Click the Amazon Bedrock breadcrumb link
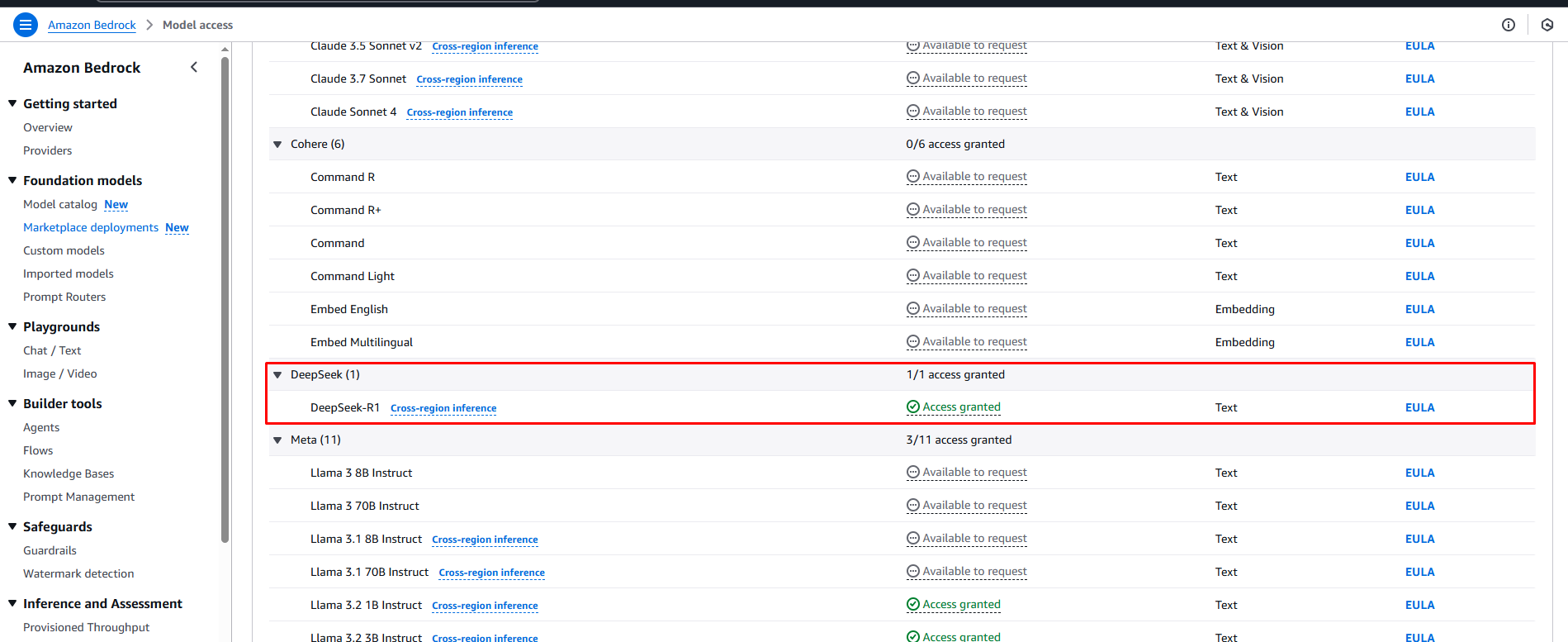 (92, 25)
